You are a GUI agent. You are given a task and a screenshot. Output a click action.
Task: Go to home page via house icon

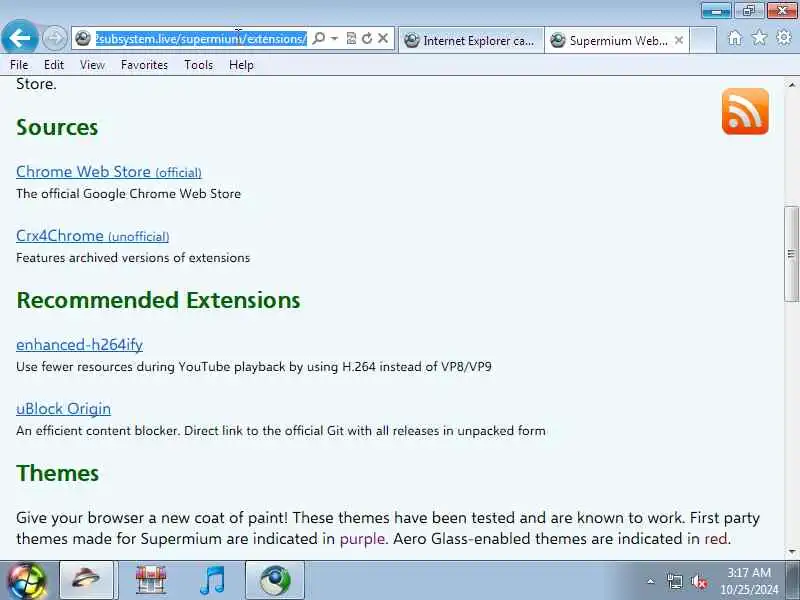click(x=735, y=38)
